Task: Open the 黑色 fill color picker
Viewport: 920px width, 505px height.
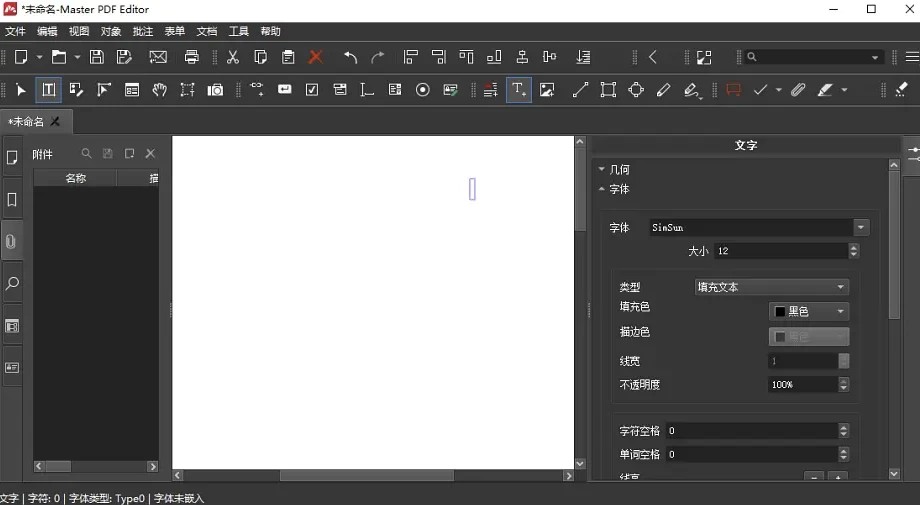Action: pyautogui.click(x=808, y=311)
